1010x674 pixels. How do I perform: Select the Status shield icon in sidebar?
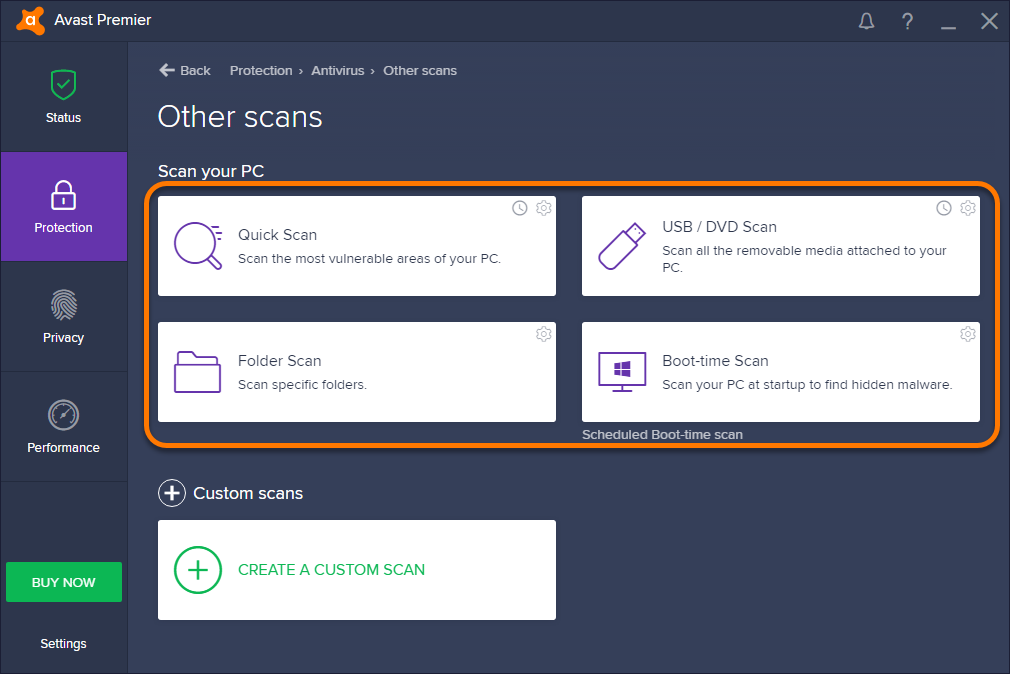[x=63, y=84]
